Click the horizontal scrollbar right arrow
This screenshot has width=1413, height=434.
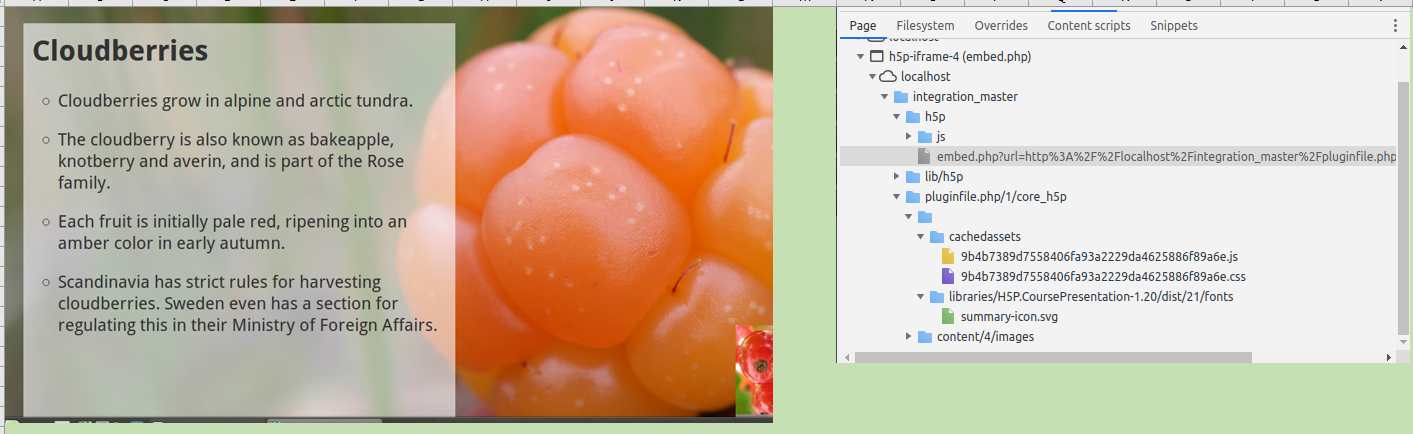point(1389,357)
